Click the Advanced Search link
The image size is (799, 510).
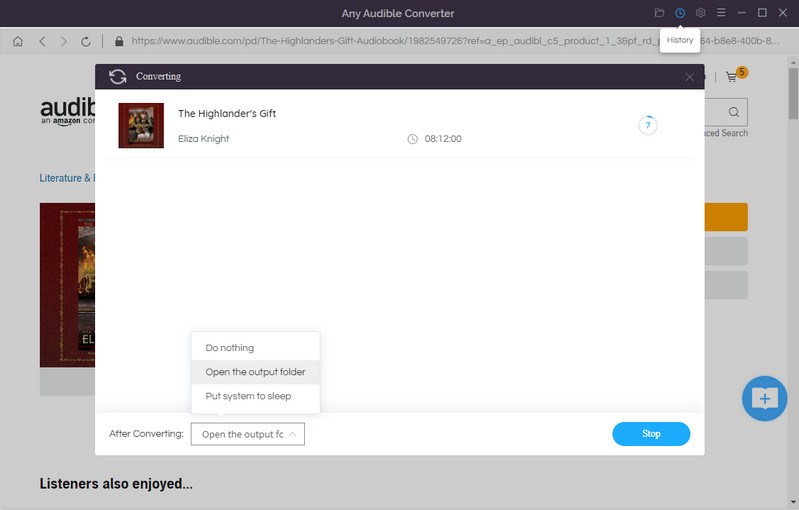click(x=726, y=133)
